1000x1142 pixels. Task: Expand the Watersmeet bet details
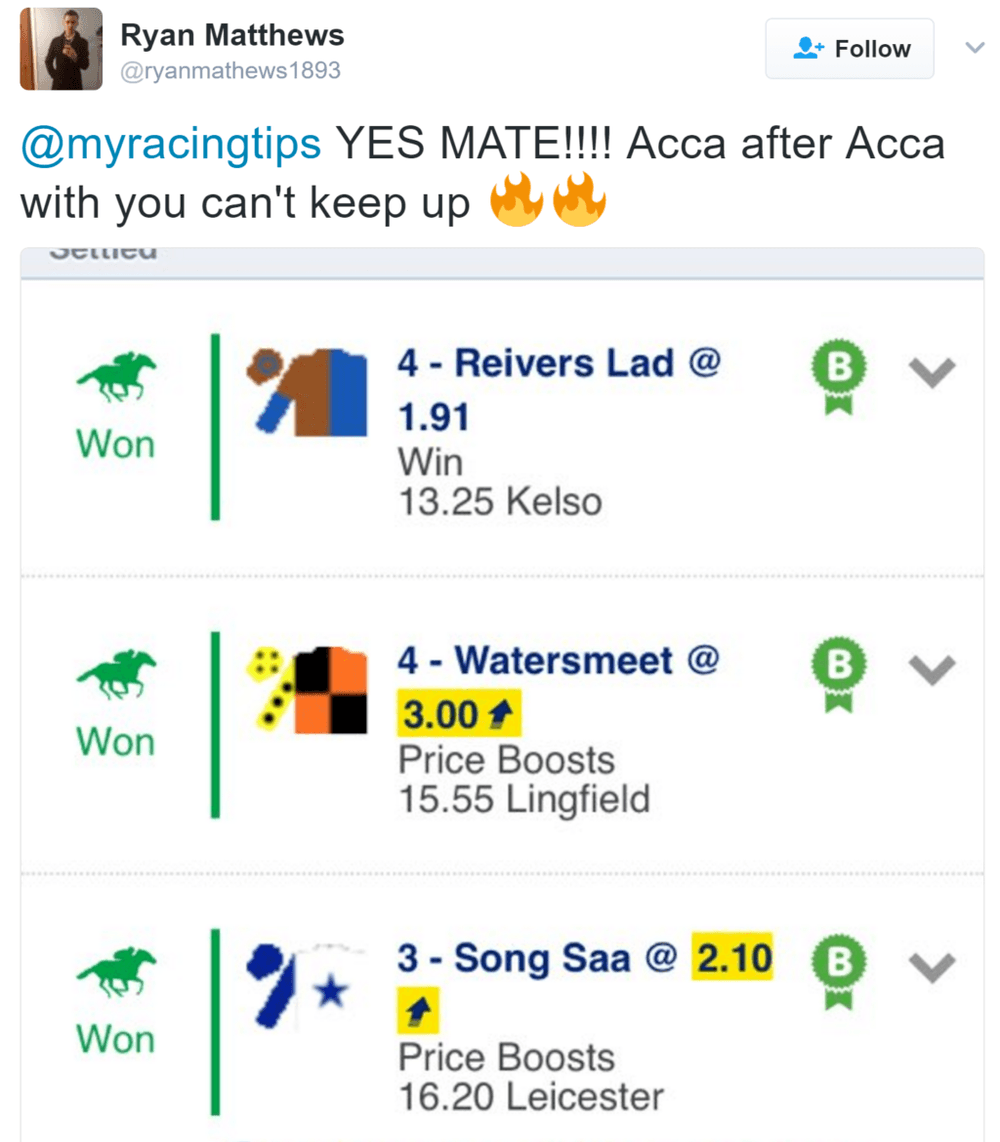(932, 669)
